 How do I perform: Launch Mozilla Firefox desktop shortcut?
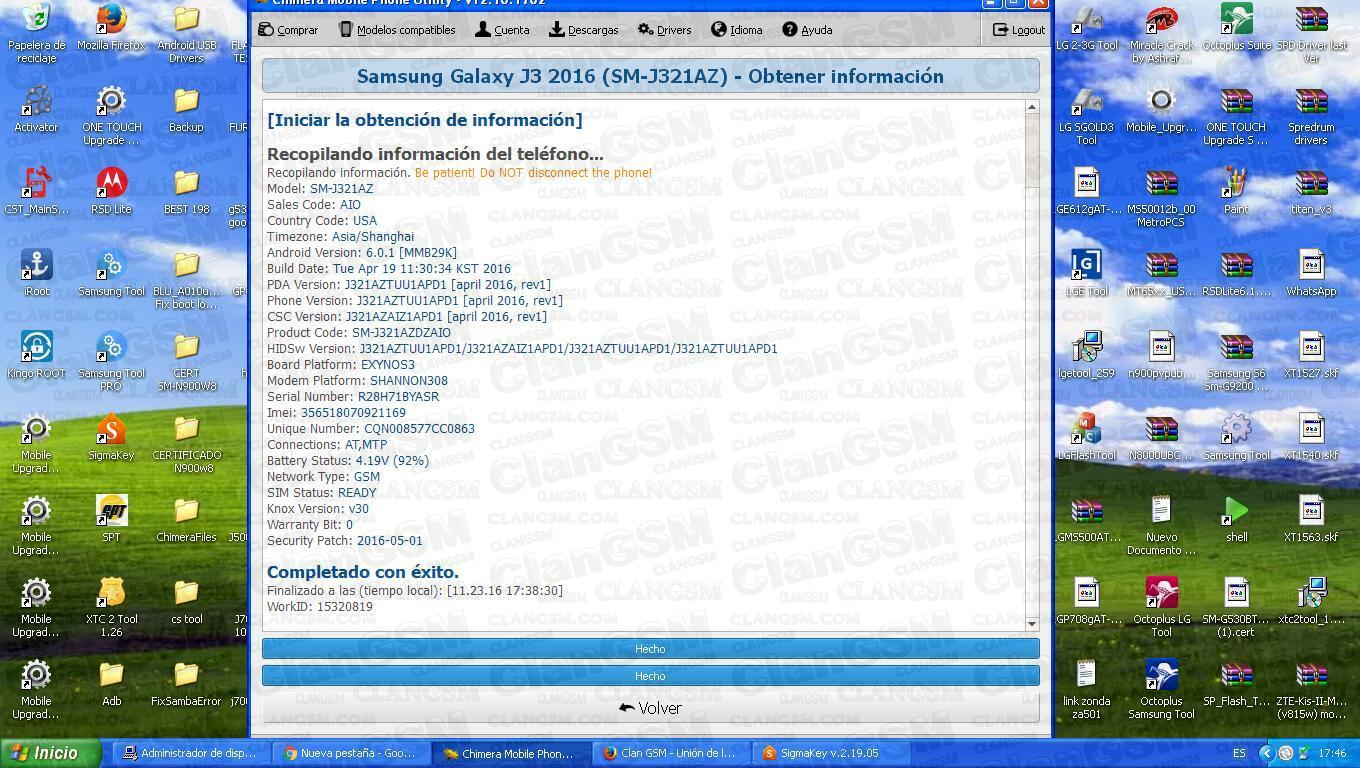(x=111, y=28)
